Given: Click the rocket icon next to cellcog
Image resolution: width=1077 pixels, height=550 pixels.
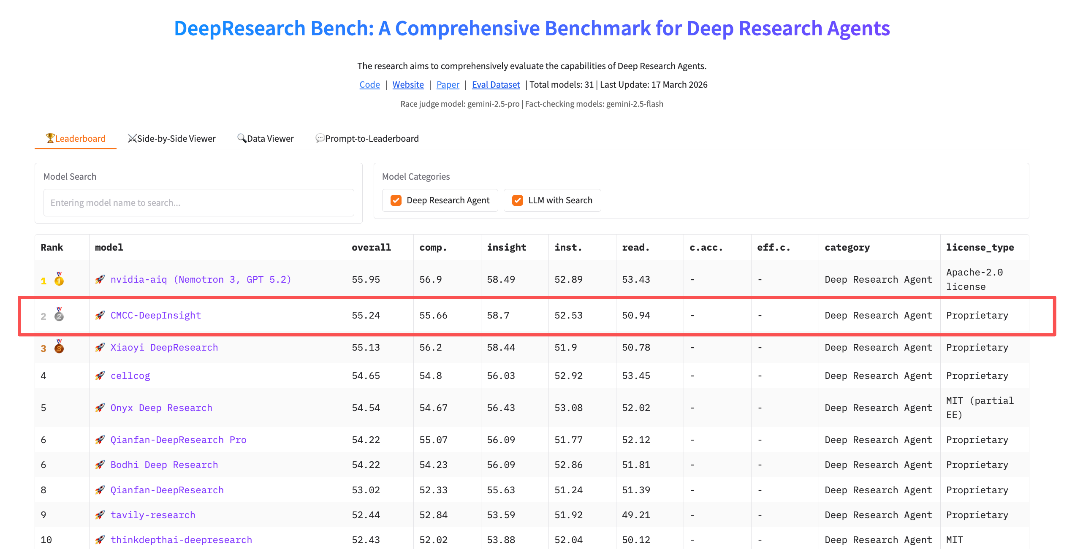Looking at the screenshot, I should (x=100, y=376).
